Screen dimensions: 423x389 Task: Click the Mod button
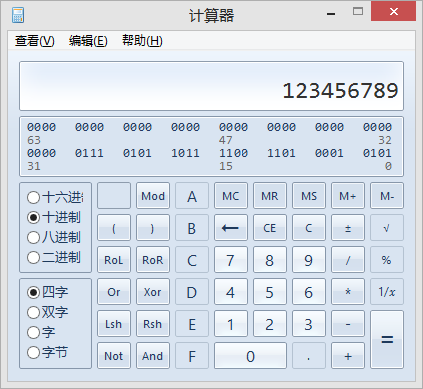(x=153, y=196)
